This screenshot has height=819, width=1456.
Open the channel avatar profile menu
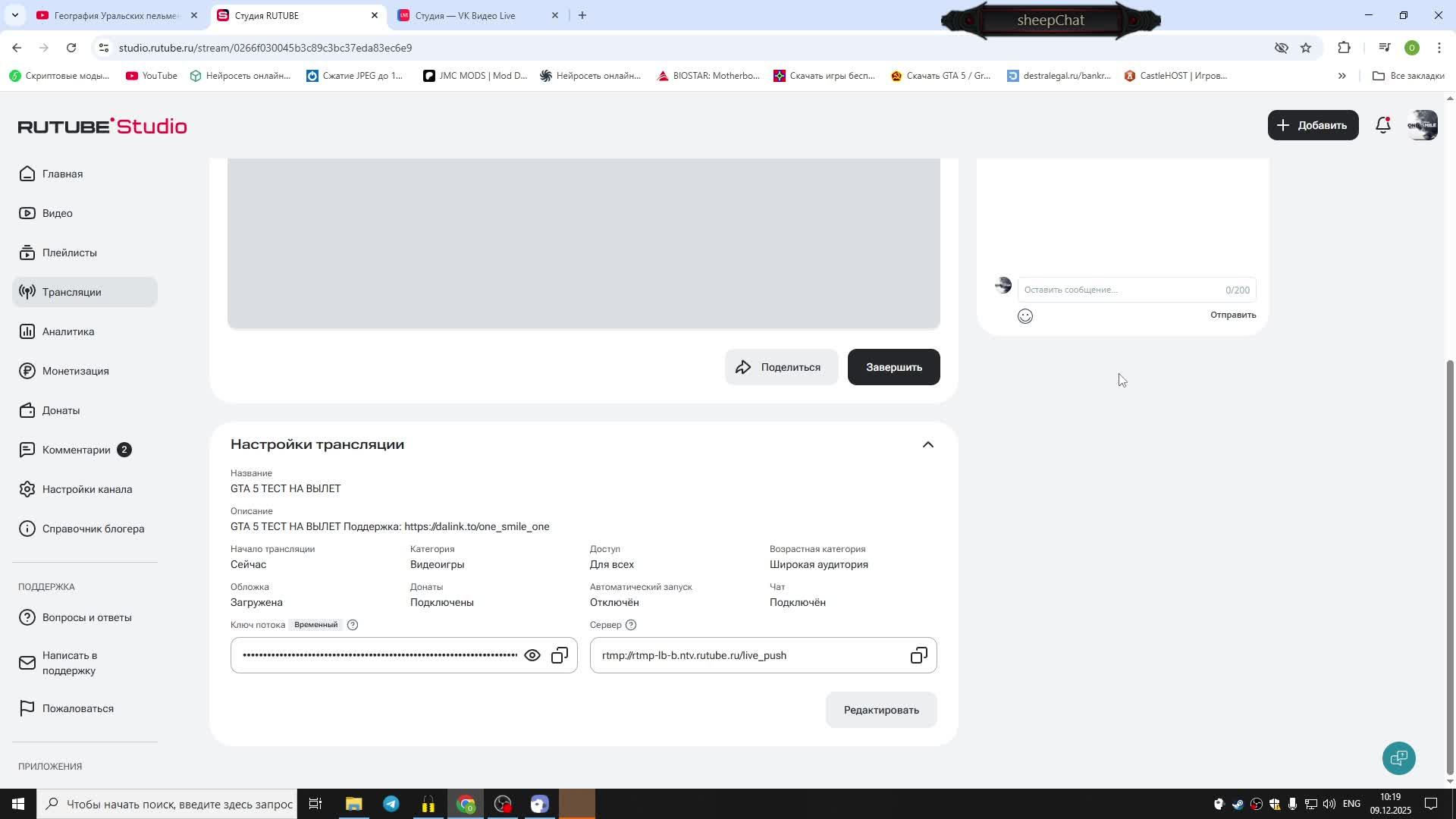pos(1422,125)
